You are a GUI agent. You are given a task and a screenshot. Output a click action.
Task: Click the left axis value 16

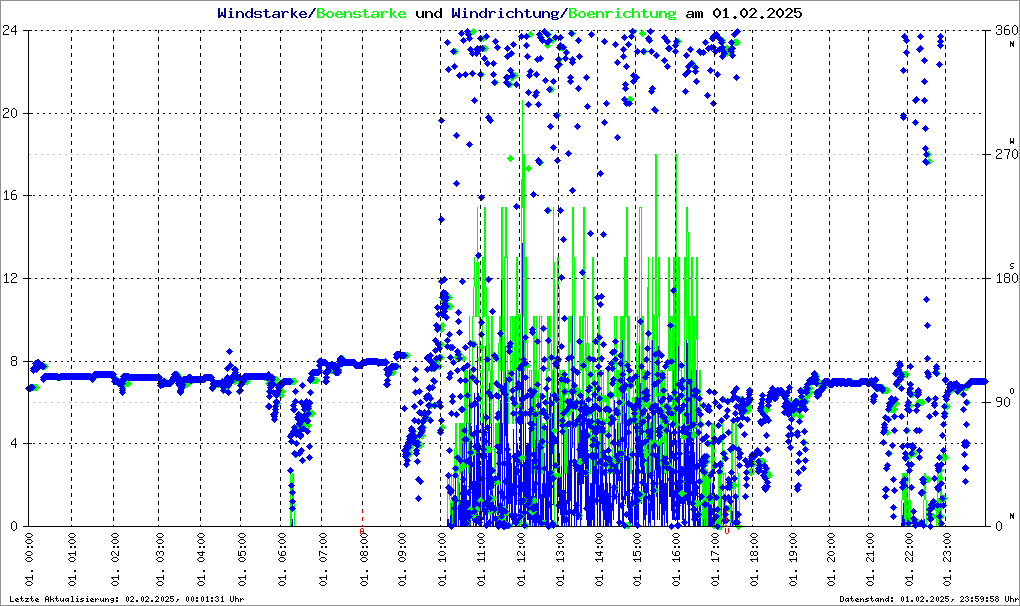pyautogui.click(x=10, y=196)
